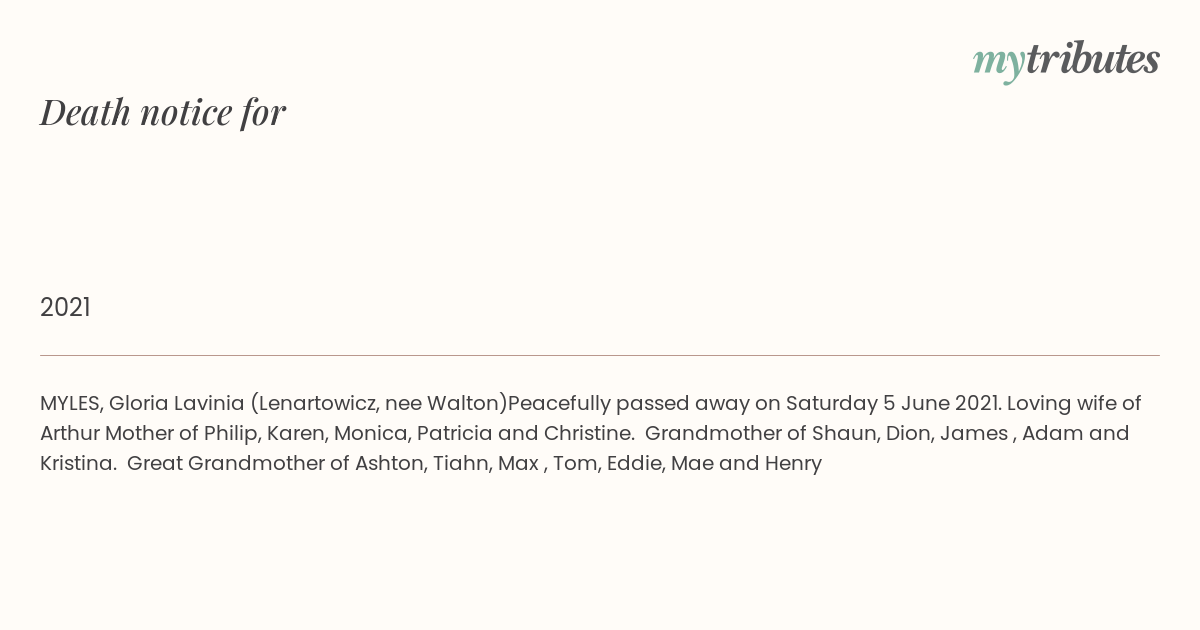Select the name "Henry" ending the notice
1200x630 pixels.
click(793, 464)
